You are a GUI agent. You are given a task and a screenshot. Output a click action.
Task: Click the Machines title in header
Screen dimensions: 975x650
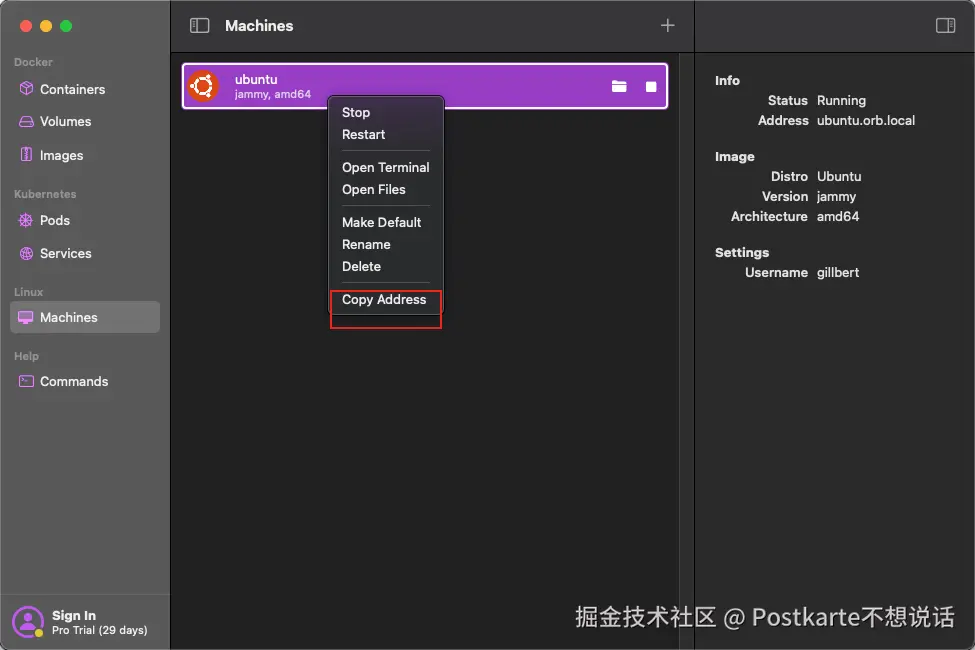259,26
